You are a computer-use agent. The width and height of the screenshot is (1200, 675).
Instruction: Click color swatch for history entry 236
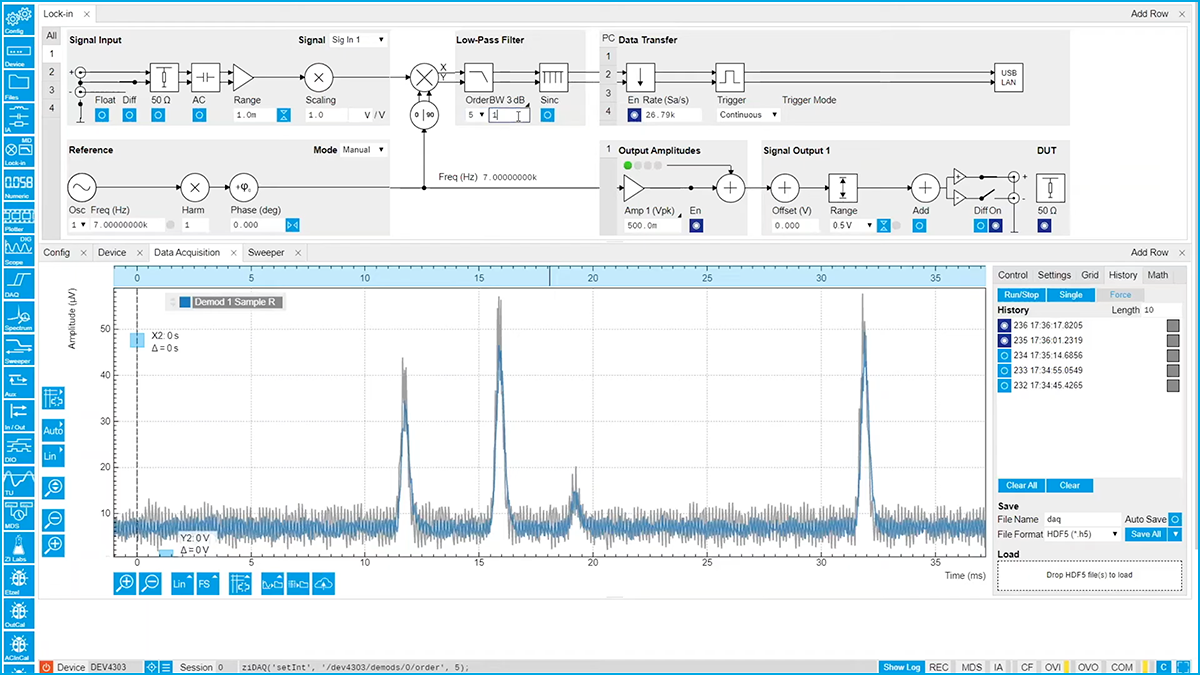[x=1173, y=325]
